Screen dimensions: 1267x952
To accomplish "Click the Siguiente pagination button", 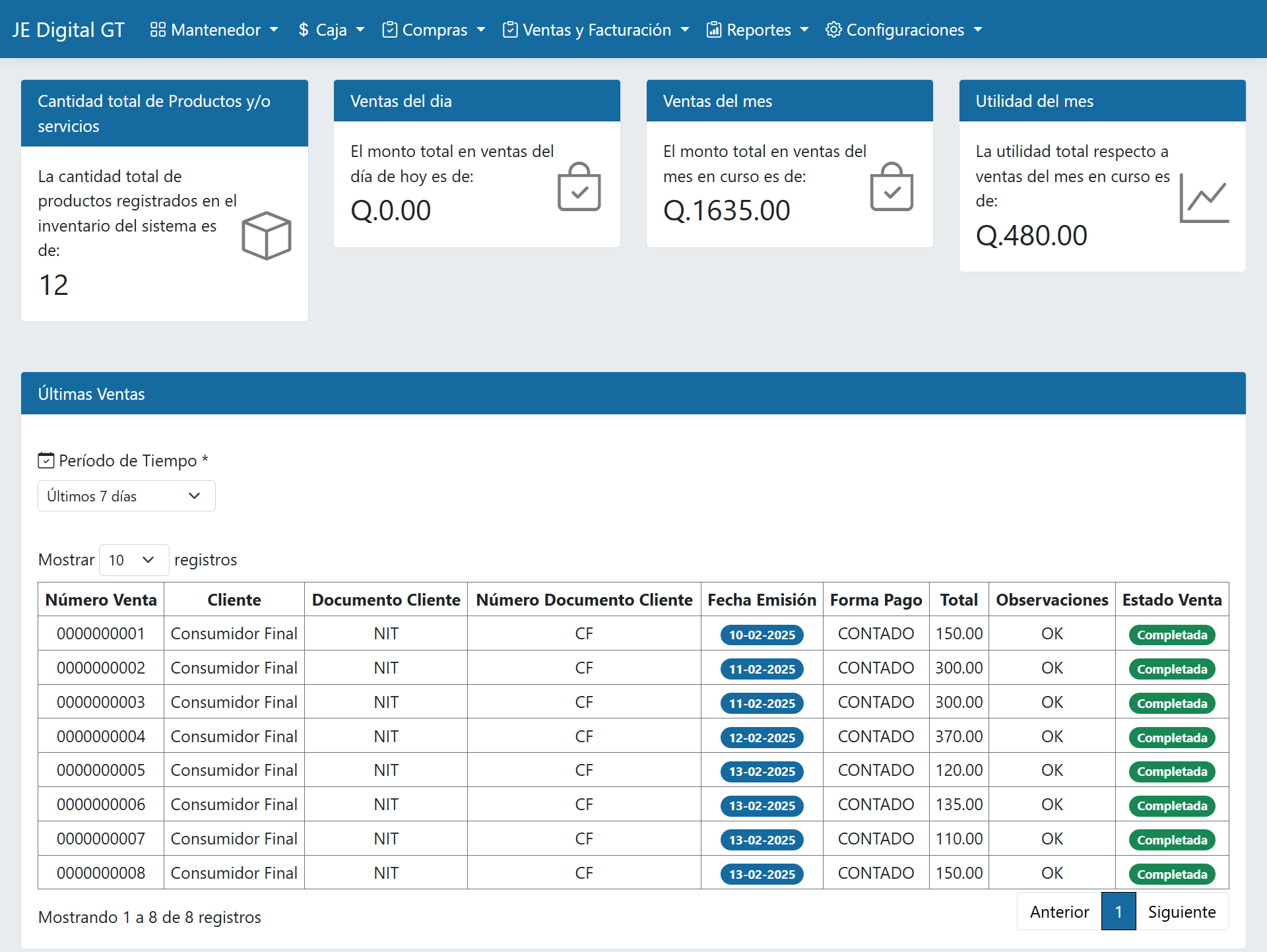I will pyautogui.click(x=1181, y=912).
